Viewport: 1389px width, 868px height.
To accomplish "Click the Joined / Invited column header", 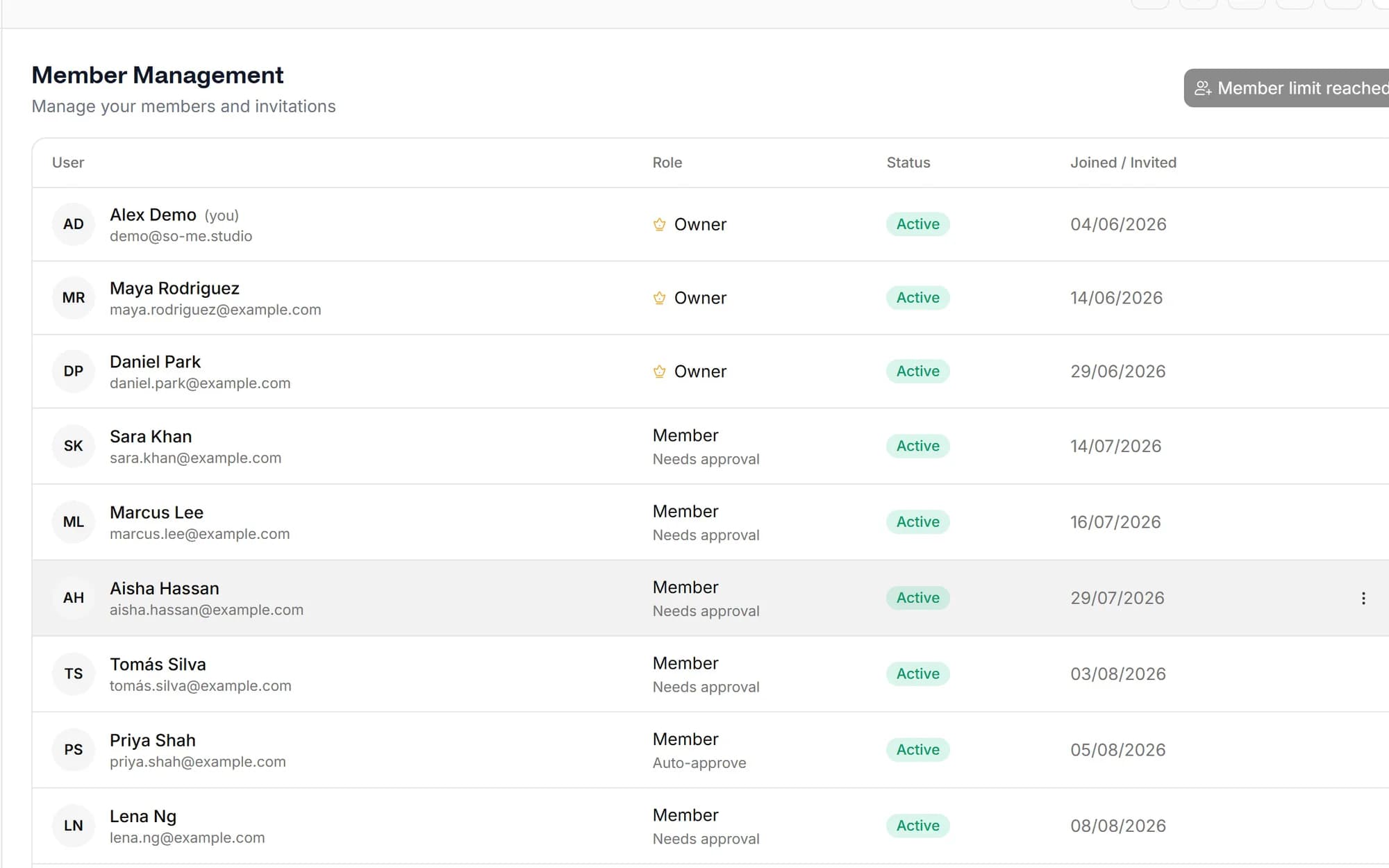I will [1123, 162].
